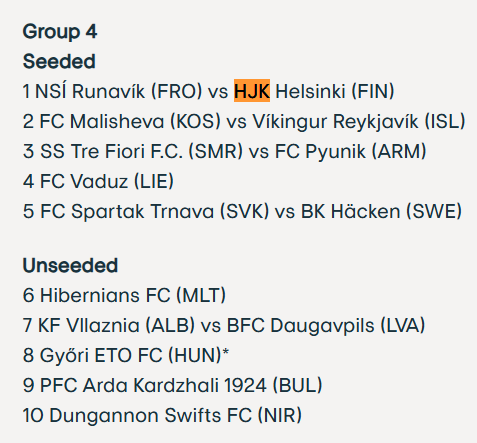Viewport: 477px width, 443px height.
Task: Click BK Häcken (SWE) text
Action: (x=381, y=211)
